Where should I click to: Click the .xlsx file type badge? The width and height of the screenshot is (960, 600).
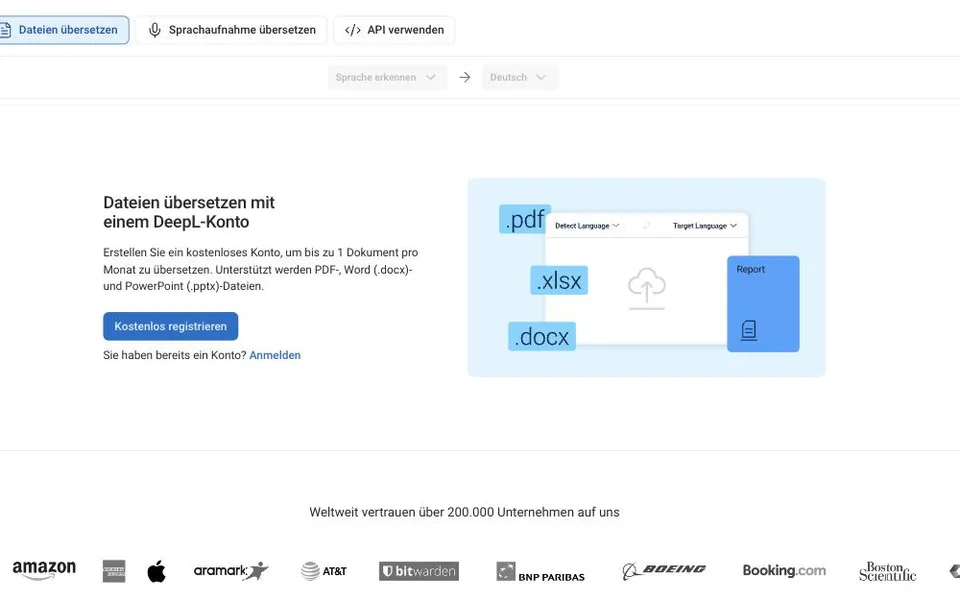coord(559,280)
